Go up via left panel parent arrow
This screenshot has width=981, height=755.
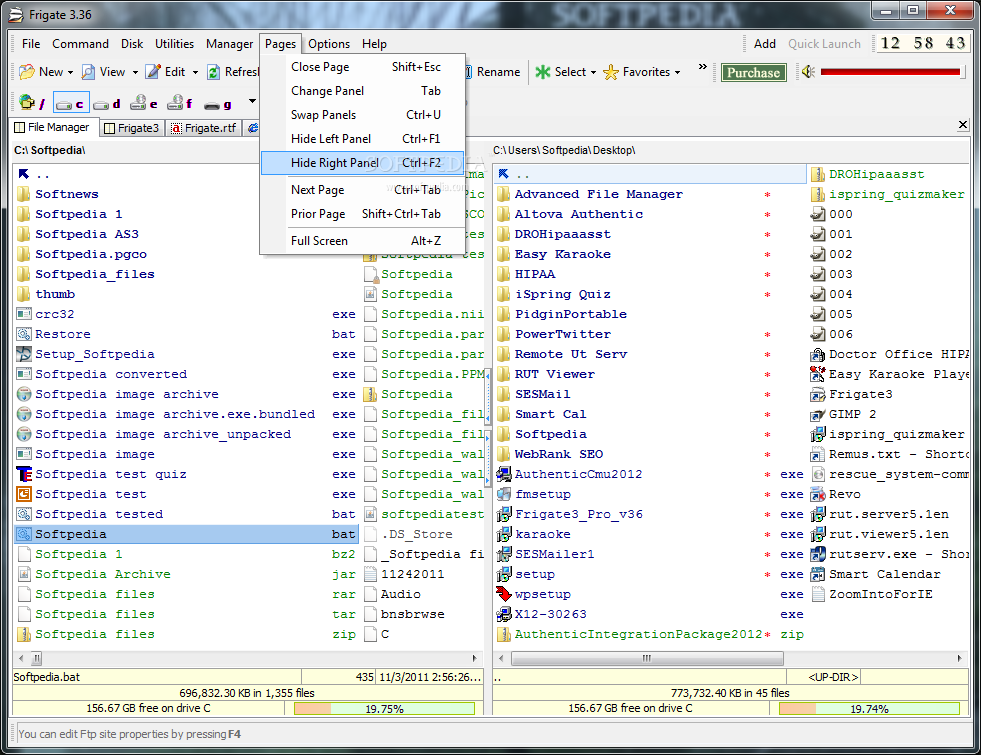24,174
